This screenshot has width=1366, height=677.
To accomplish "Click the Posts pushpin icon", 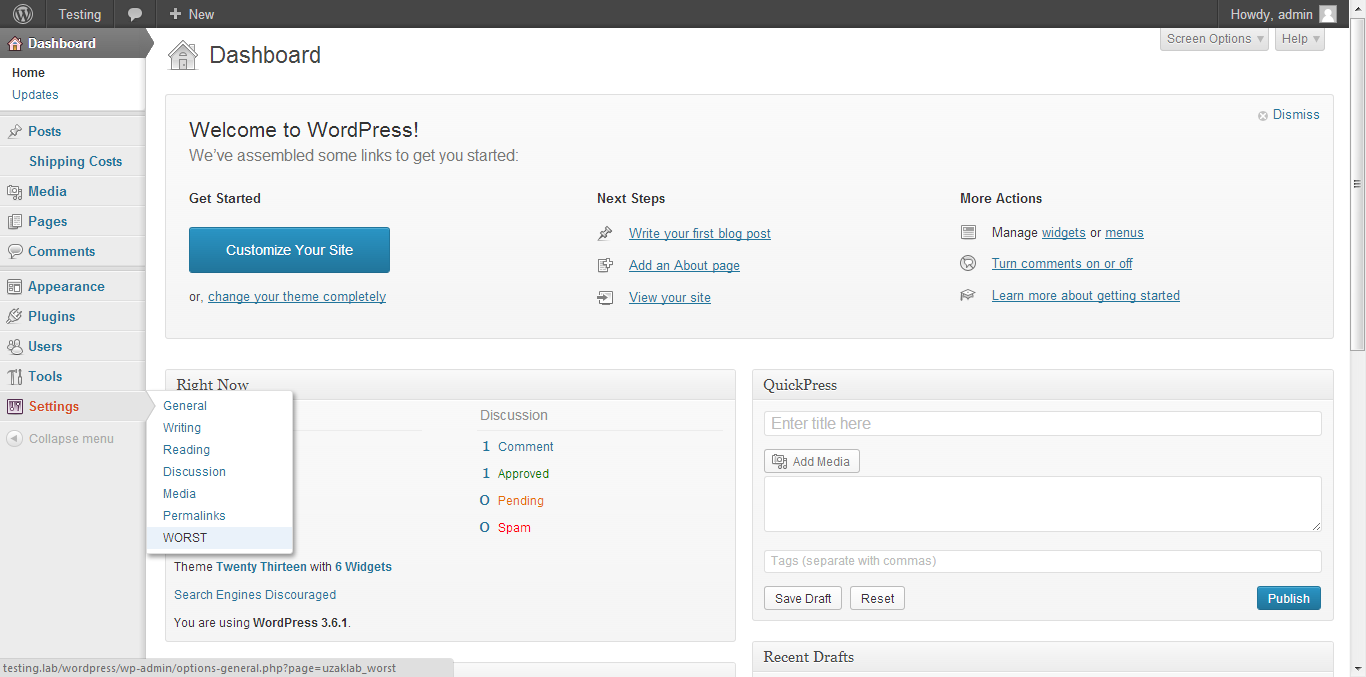I will 14,131.
